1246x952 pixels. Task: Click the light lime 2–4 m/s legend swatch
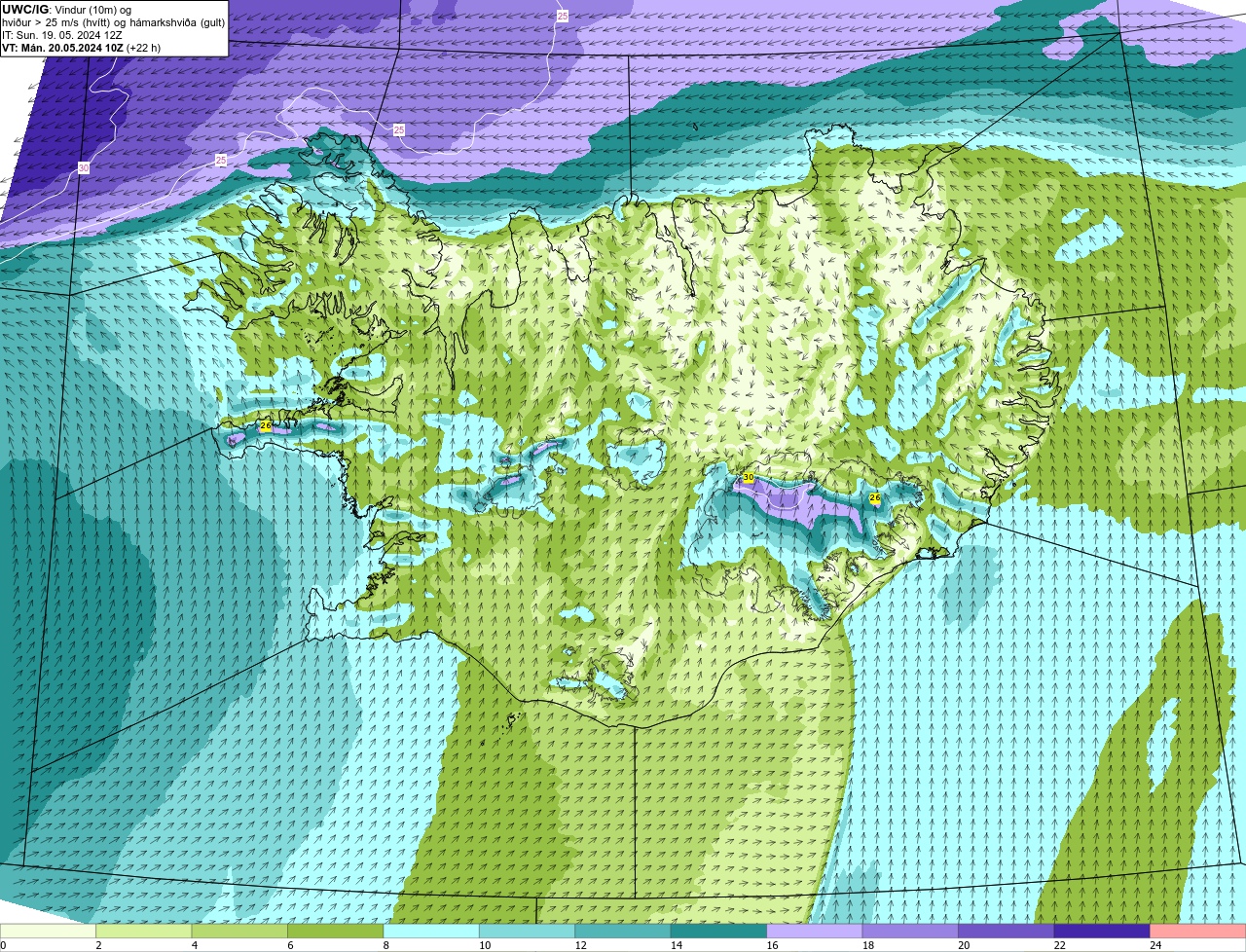tap(144, 932)
